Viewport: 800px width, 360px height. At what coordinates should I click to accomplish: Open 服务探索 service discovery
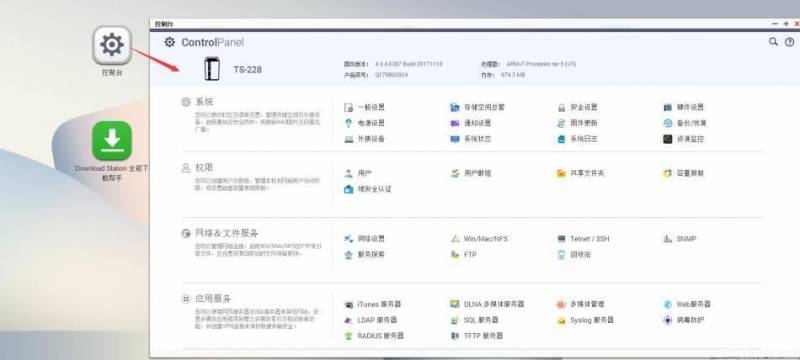[364, 254]
